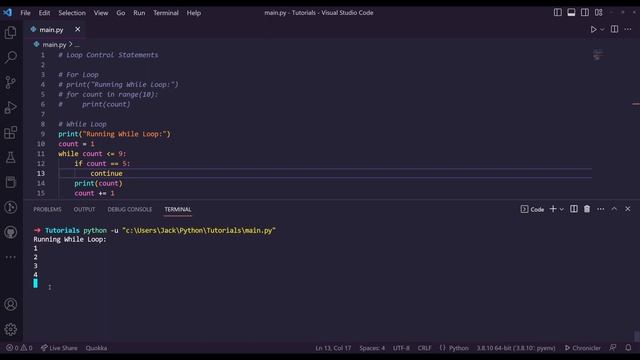Image resolution: width=640 pixels, height=360 pixels.
Task: Open the Run menu
Action: 139,13
